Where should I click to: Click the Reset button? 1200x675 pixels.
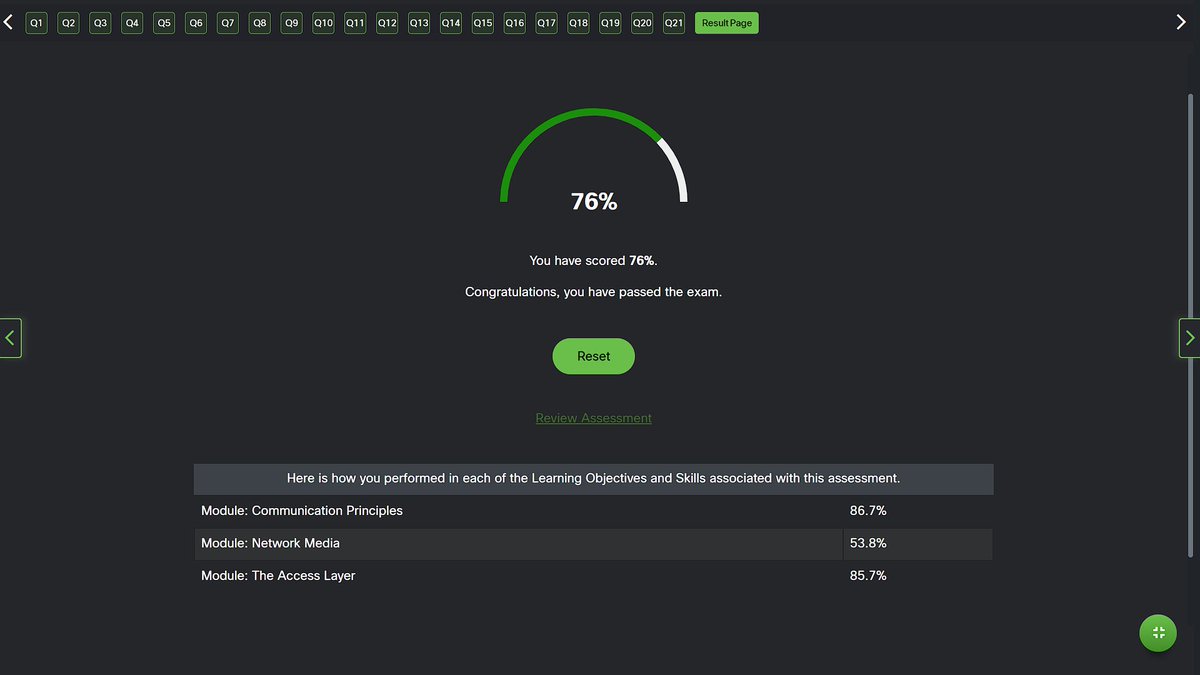click(x=593, y=356)
